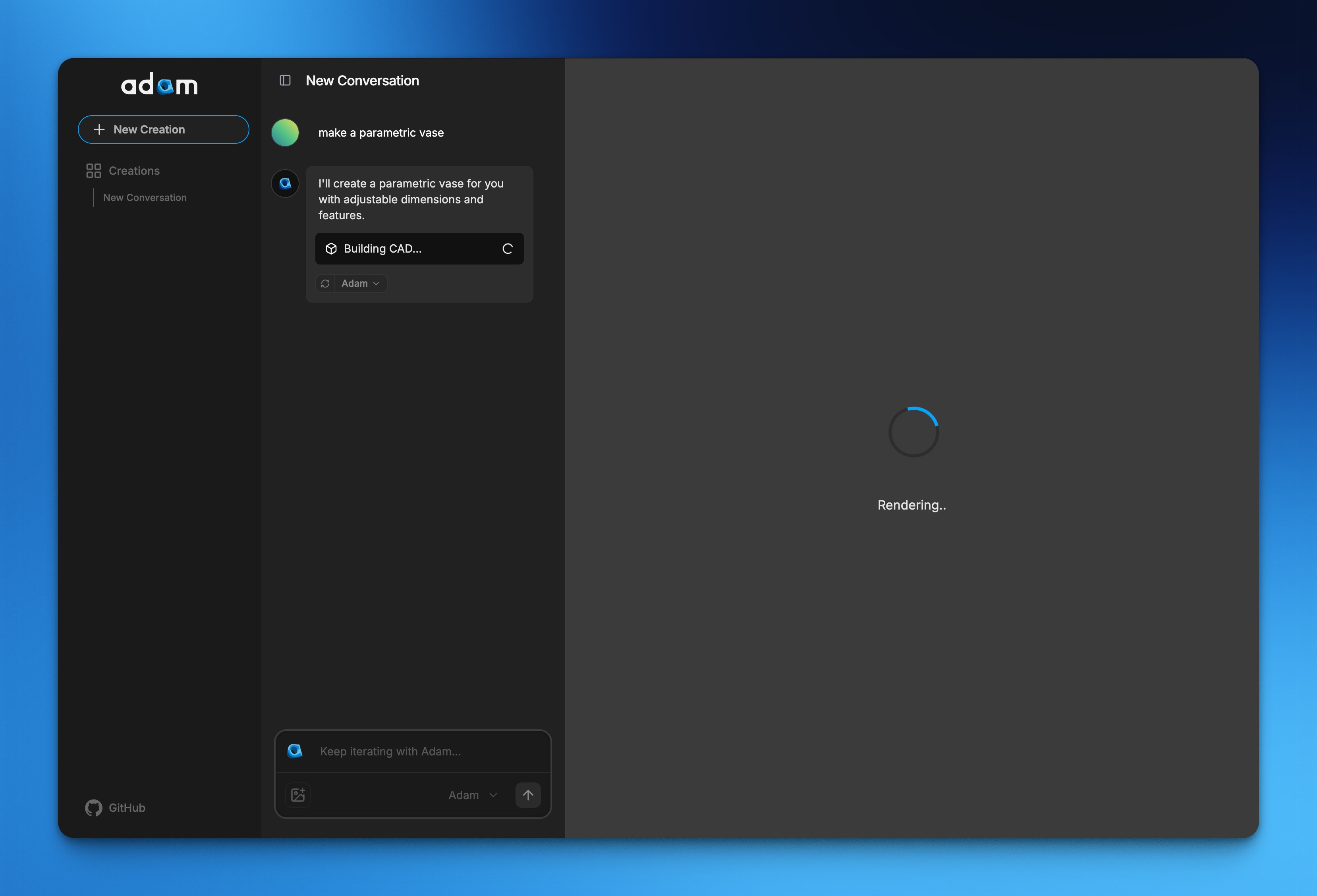Click the Rendering progress spinner
Viewport: 1317px width, 896px height.
(x=913, y=432)
